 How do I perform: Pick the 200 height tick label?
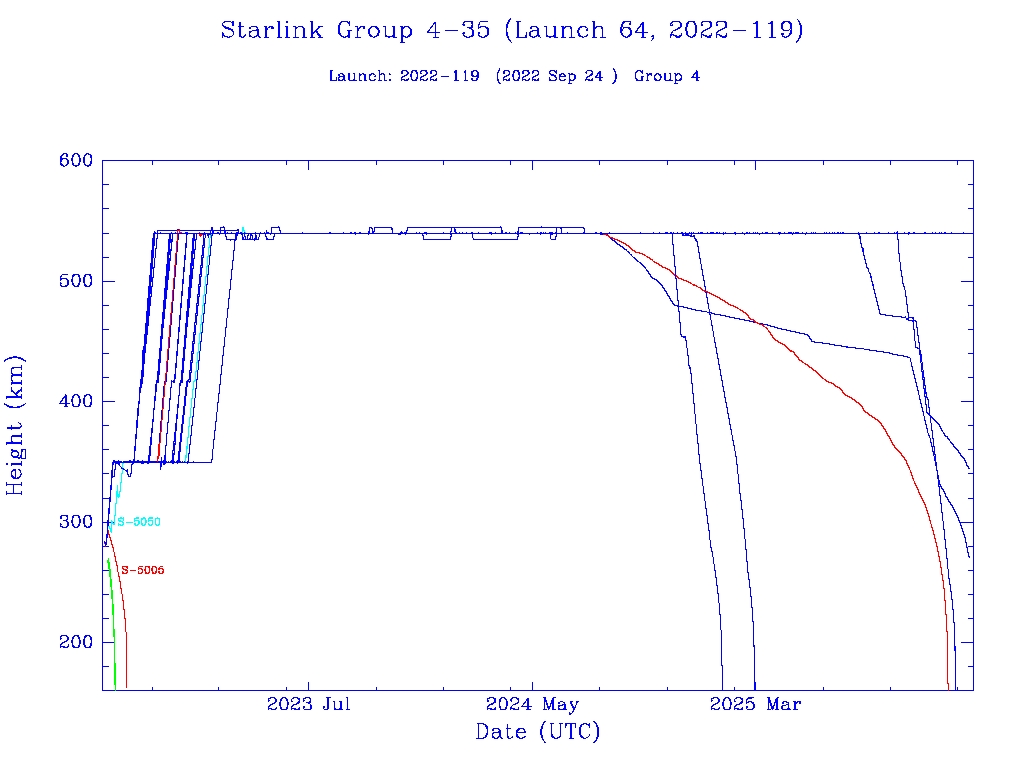pyautogui.click(x=76, y=642)
